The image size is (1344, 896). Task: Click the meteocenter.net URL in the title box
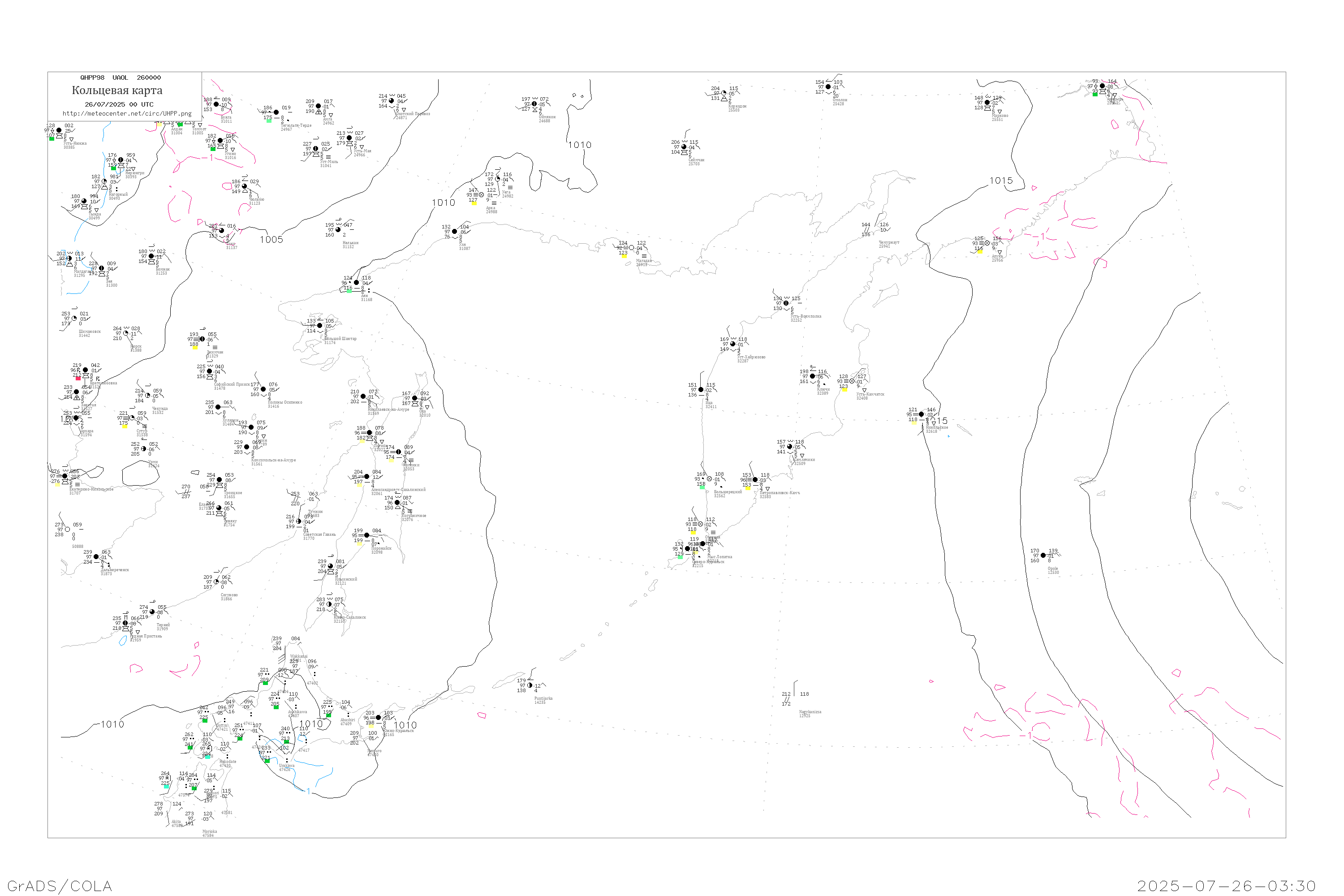127,114
